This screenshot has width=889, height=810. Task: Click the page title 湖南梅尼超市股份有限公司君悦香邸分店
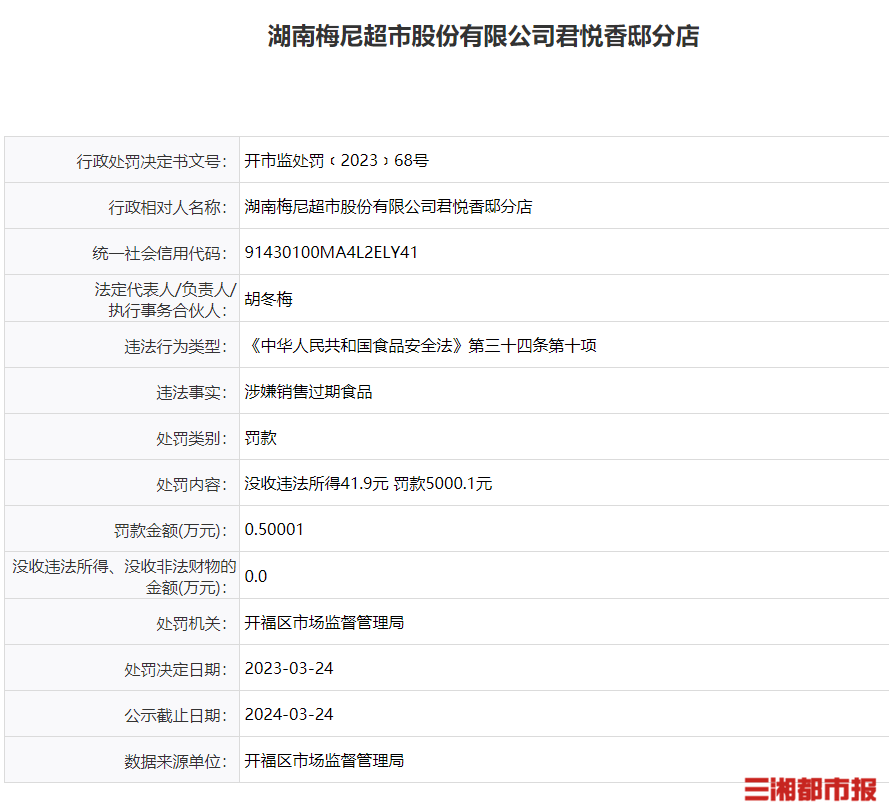pyautogui.click(x=483, y=36)
